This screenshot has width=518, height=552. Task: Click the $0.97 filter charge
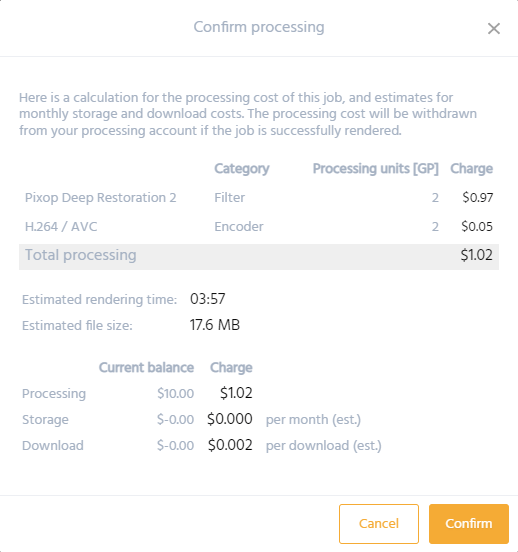coord(478,197)
